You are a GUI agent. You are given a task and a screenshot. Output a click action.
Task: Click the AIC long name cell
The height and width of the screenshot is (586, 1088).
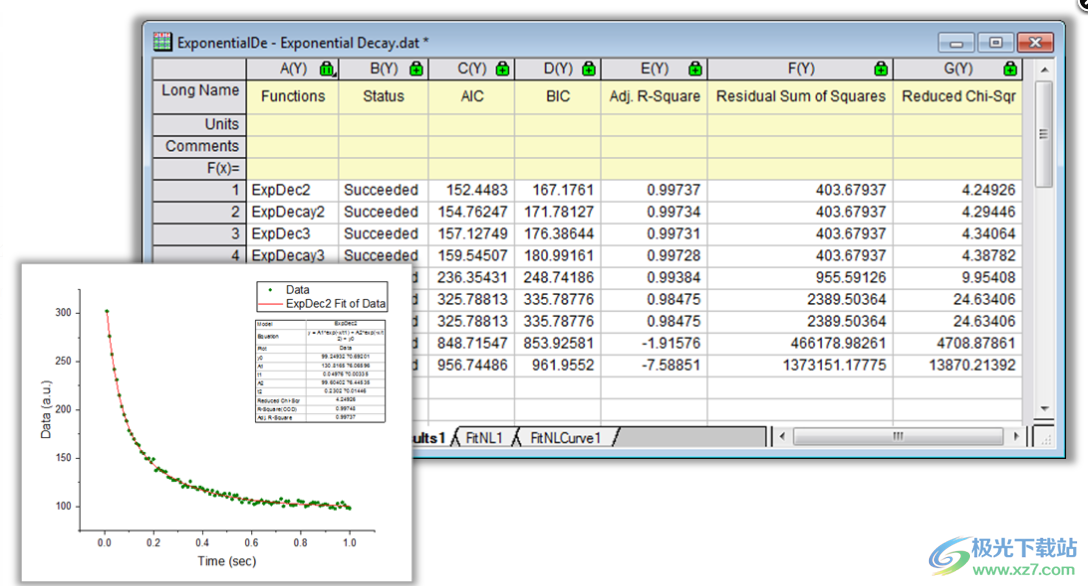click(471, 96)
